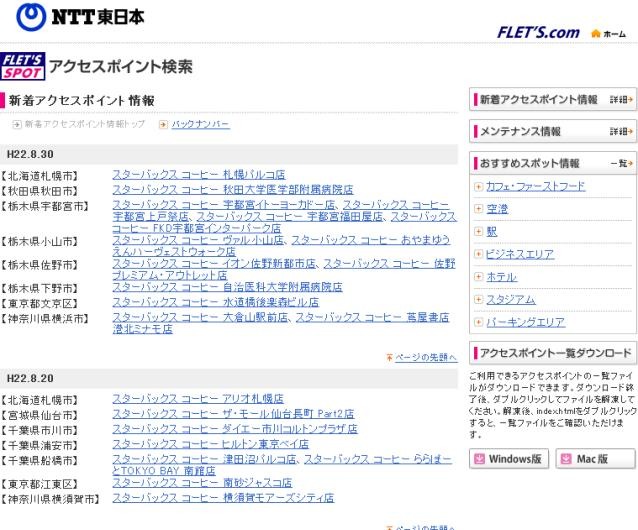Image resolution: width=638 pixels, height=530 pixels.
Task: Open アリオ札幌店 Starbucks link
Action: point(198,399)
